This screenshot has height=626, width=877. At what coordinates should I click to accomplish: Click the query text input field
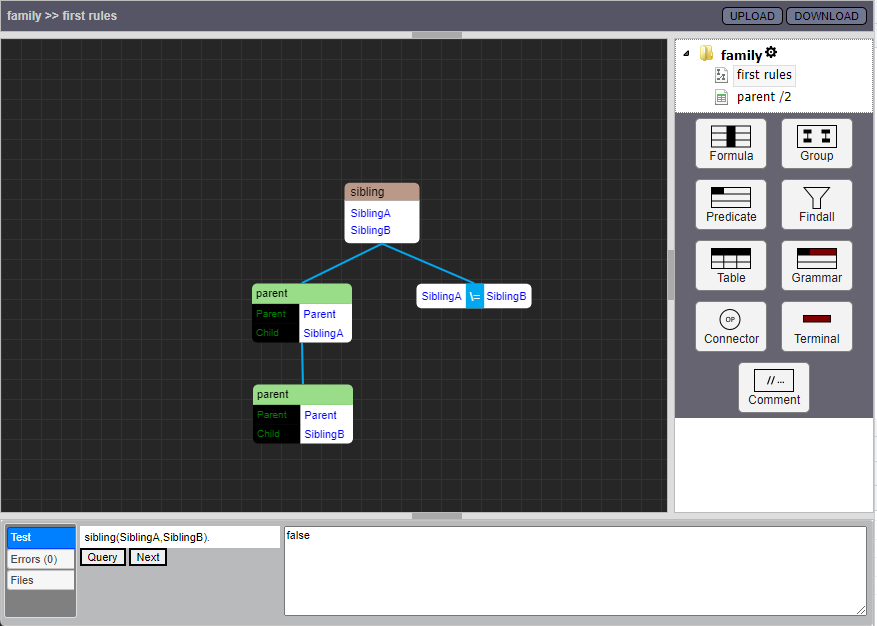click(x=179, y=538)
